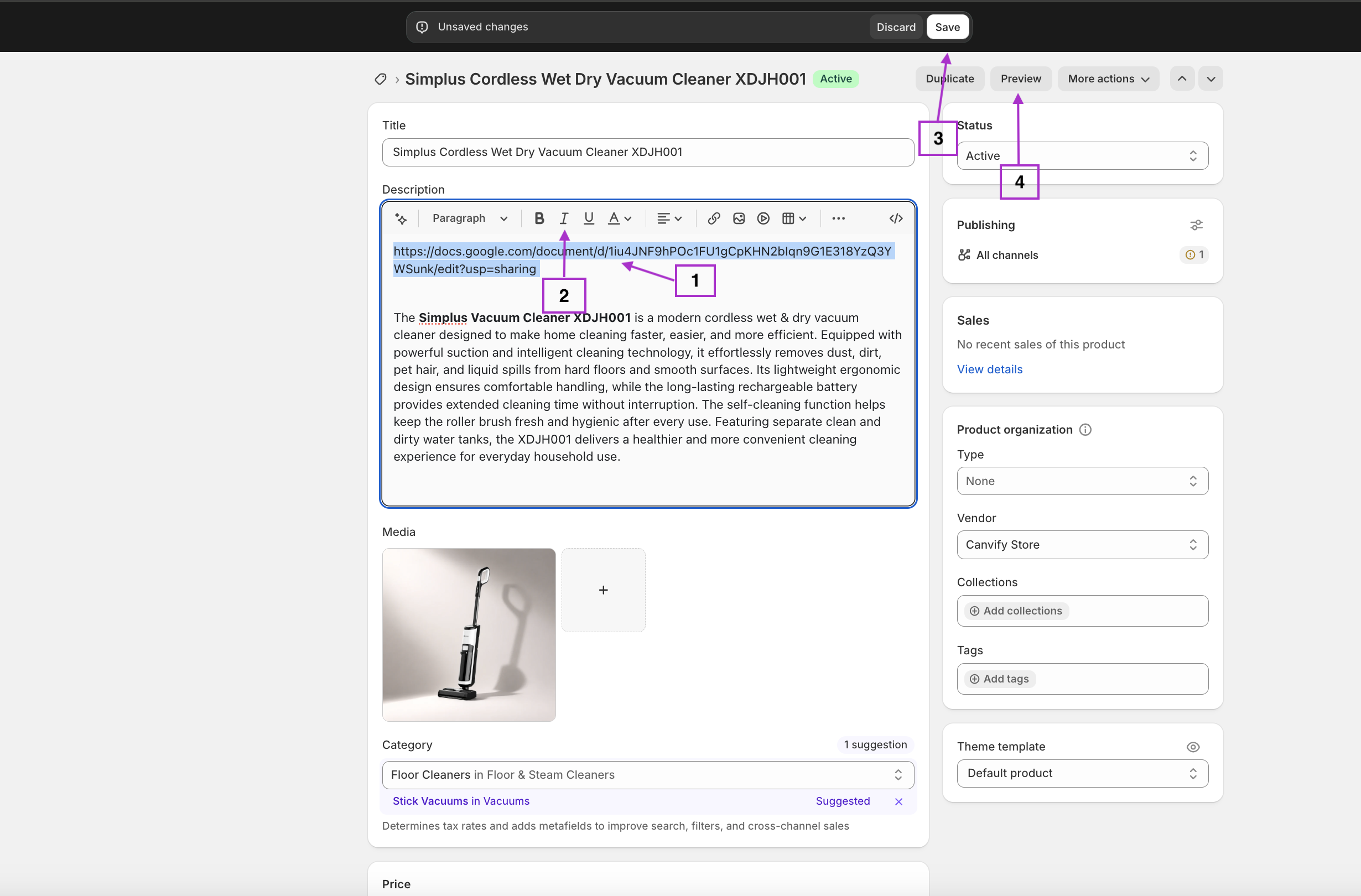Click the Active status badge beside title
The image size is (1361, 896).
point(836,79)
